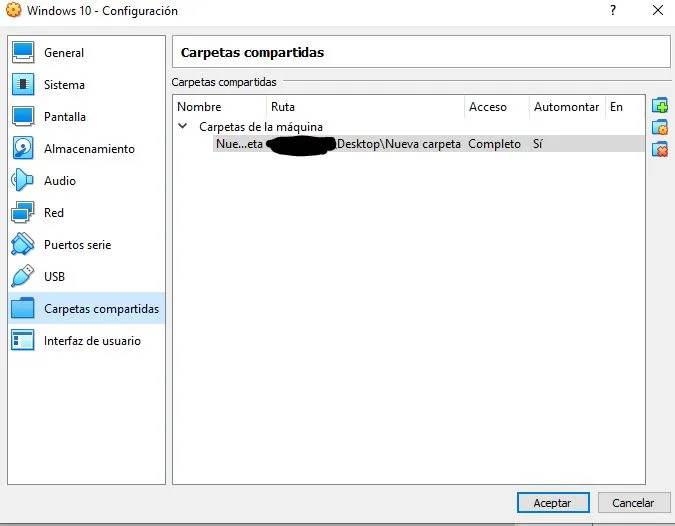Click the Sí automount cell
Viewport: 675px width, 526px height.
[x=537, y=144]
